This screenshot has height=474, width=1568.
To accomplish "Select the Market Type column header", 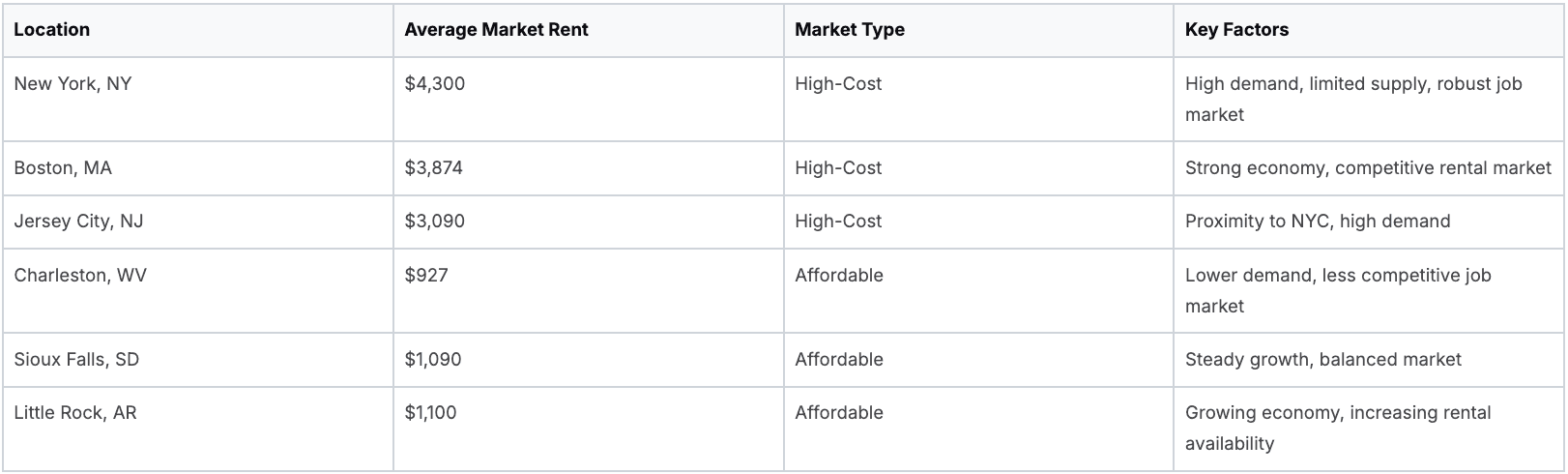I will click(x=850, y=30).
